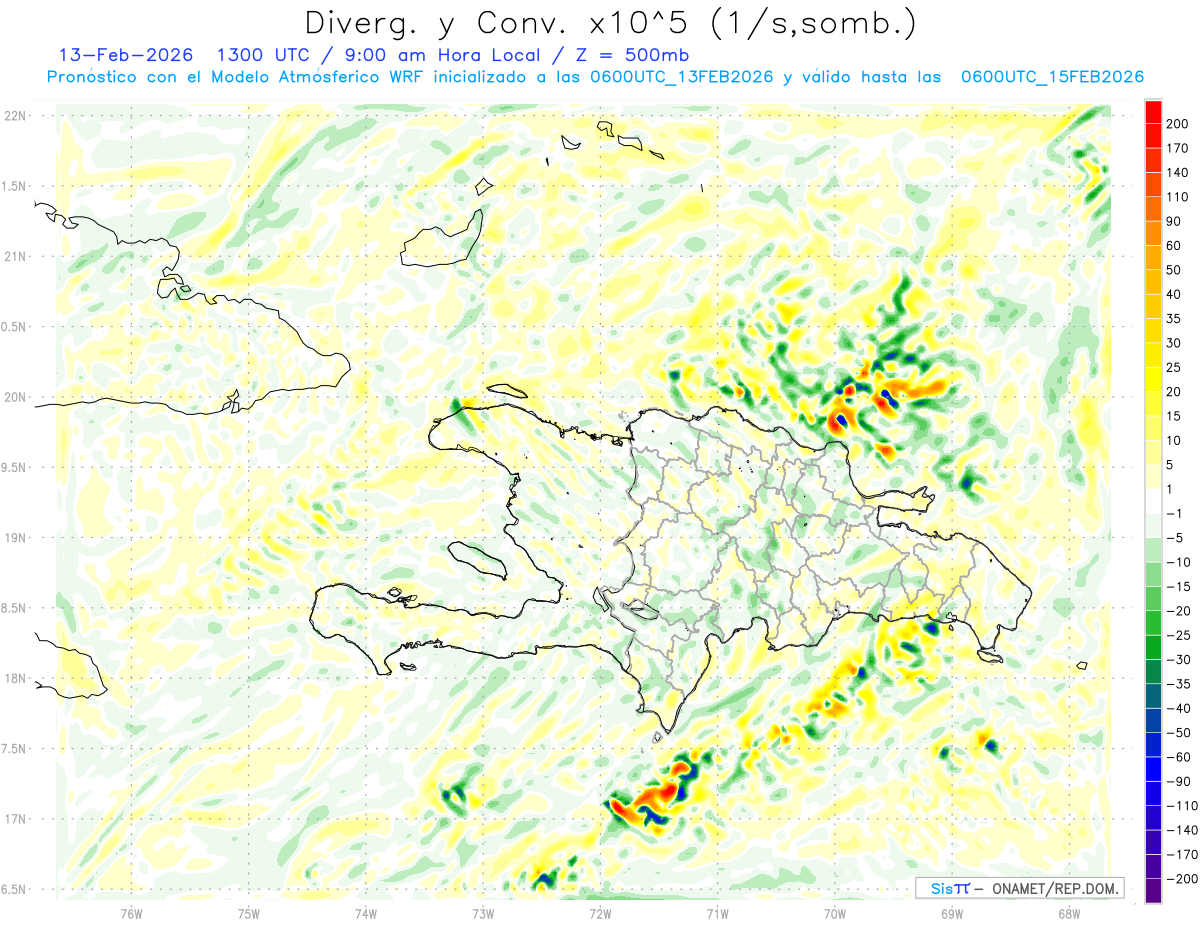Click the "-110" color bar value

pos(1182,807)
